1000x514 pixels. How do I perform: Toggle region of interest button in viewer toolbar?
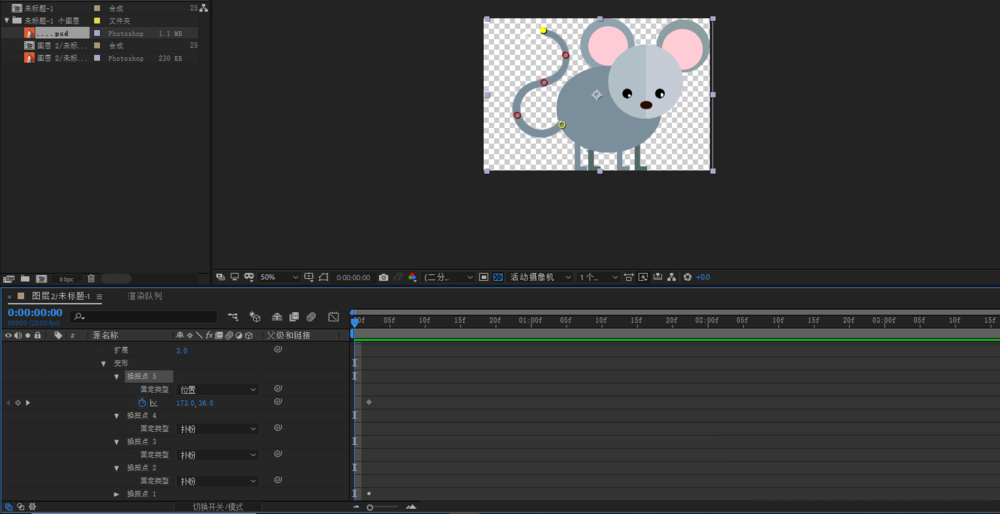pos(483,277)
